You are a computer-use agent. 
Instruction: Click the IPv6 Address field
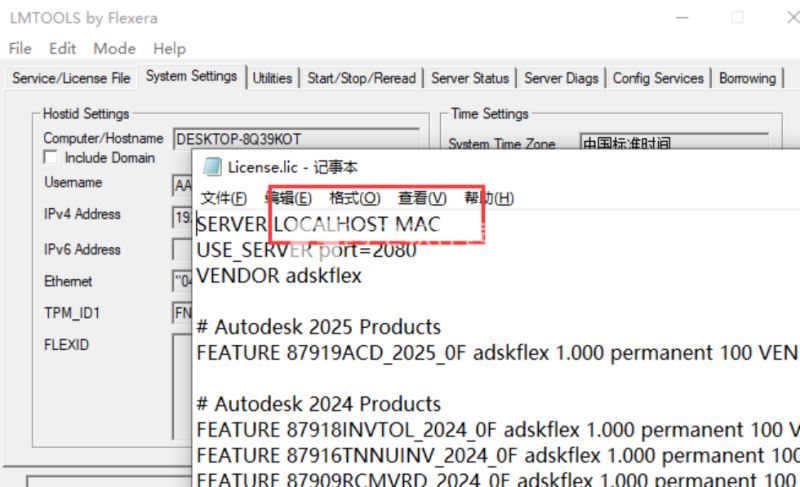pyautogui.click(x=182, y=249)
